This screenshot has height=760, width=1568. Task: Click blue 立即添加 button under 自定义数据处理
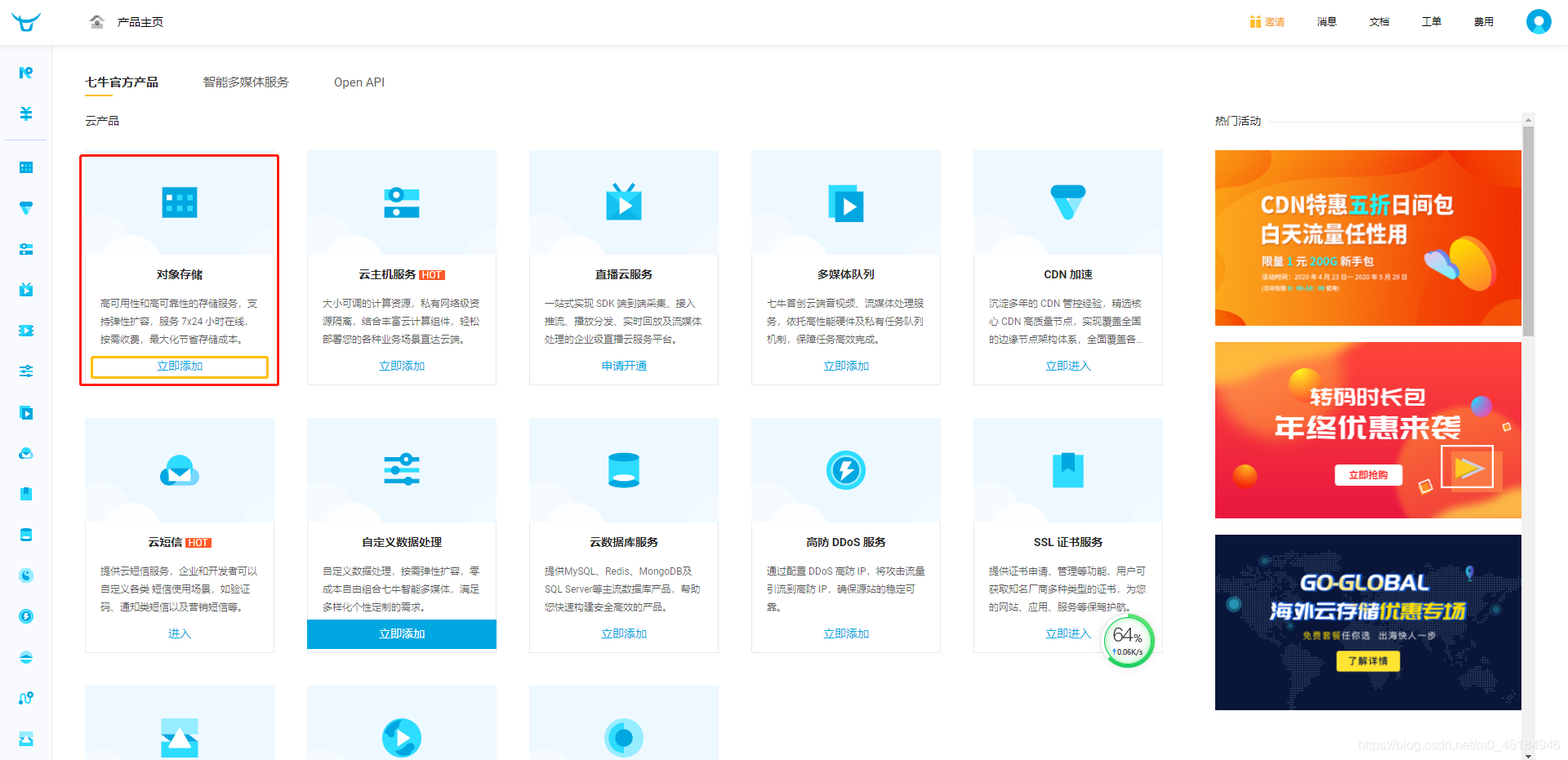[x=402, y=634]
